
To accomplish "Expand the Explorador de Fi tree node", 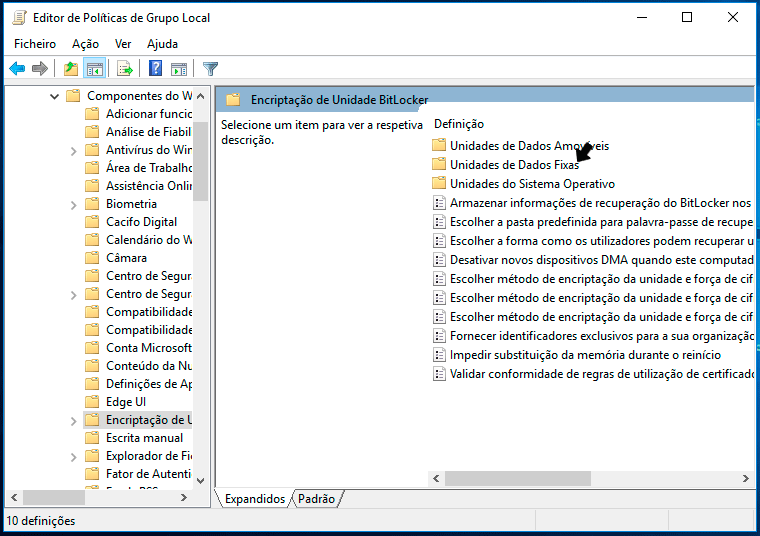I will 73,457.
